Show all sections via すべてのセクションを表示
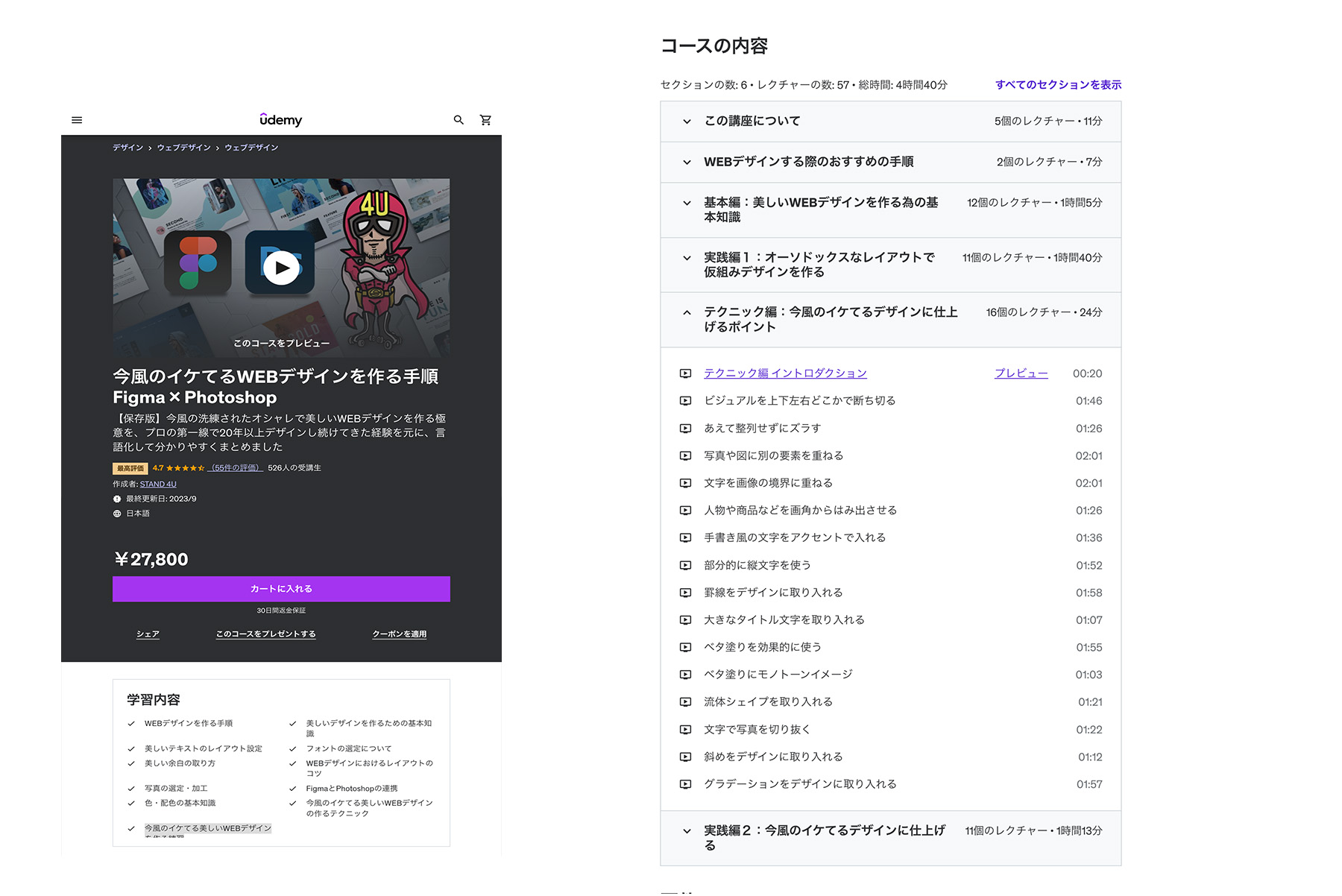Viewport: 1342px width, 896px height. [x=1058, y=85]
